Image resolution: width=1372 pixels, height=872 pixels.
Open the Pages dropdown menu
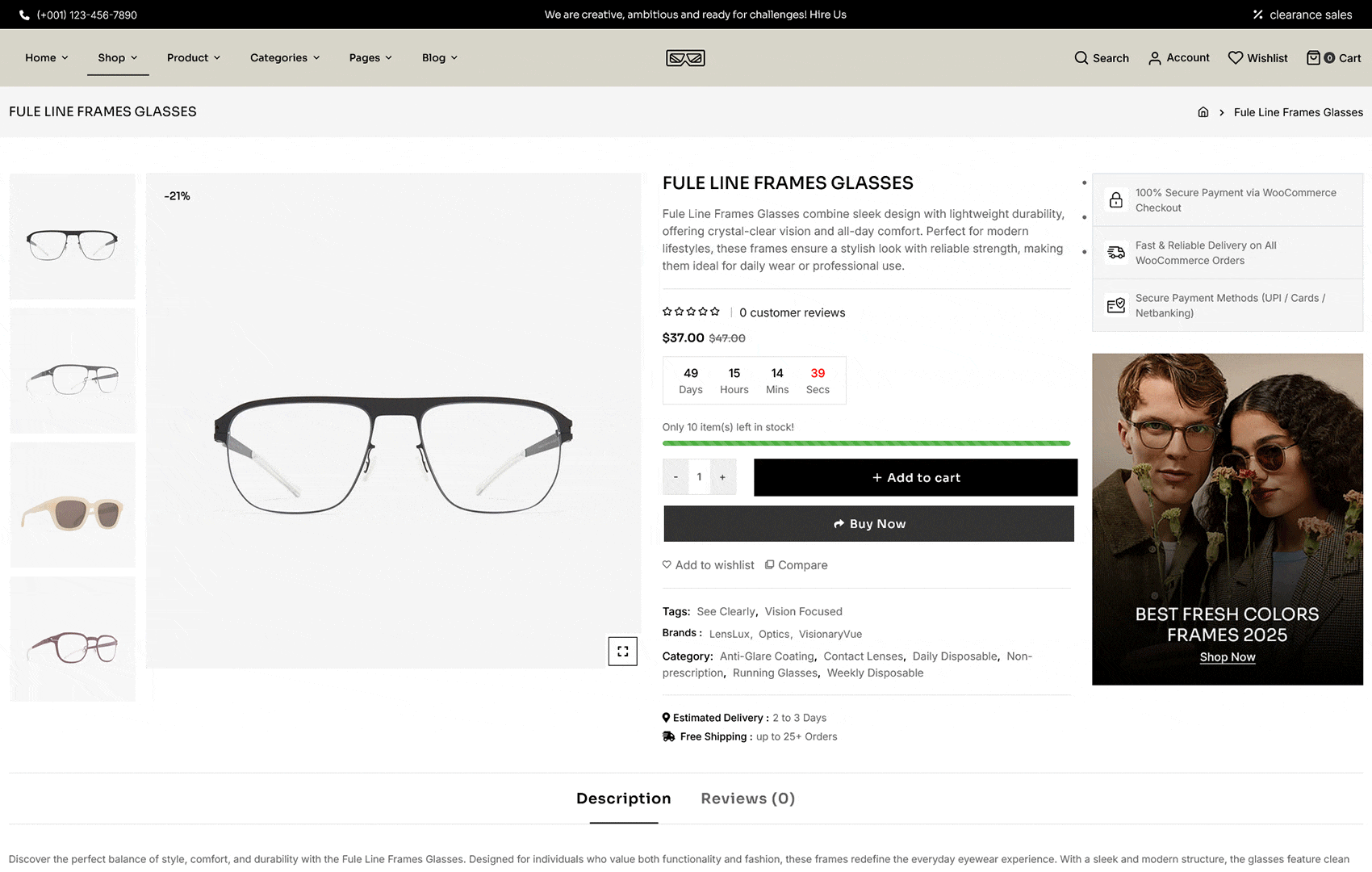(370, 58)
